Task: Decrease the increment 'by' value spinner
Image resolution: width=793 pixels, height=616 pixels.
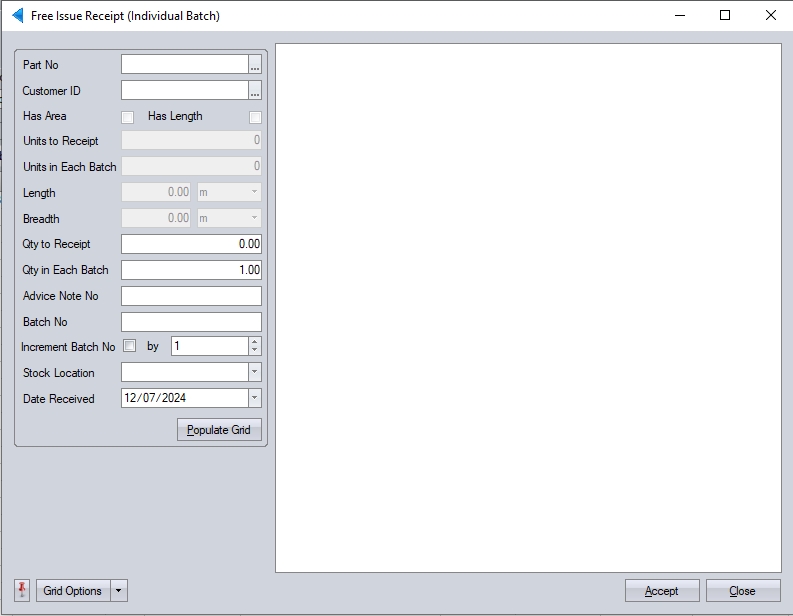Action: tap(254, 351)
